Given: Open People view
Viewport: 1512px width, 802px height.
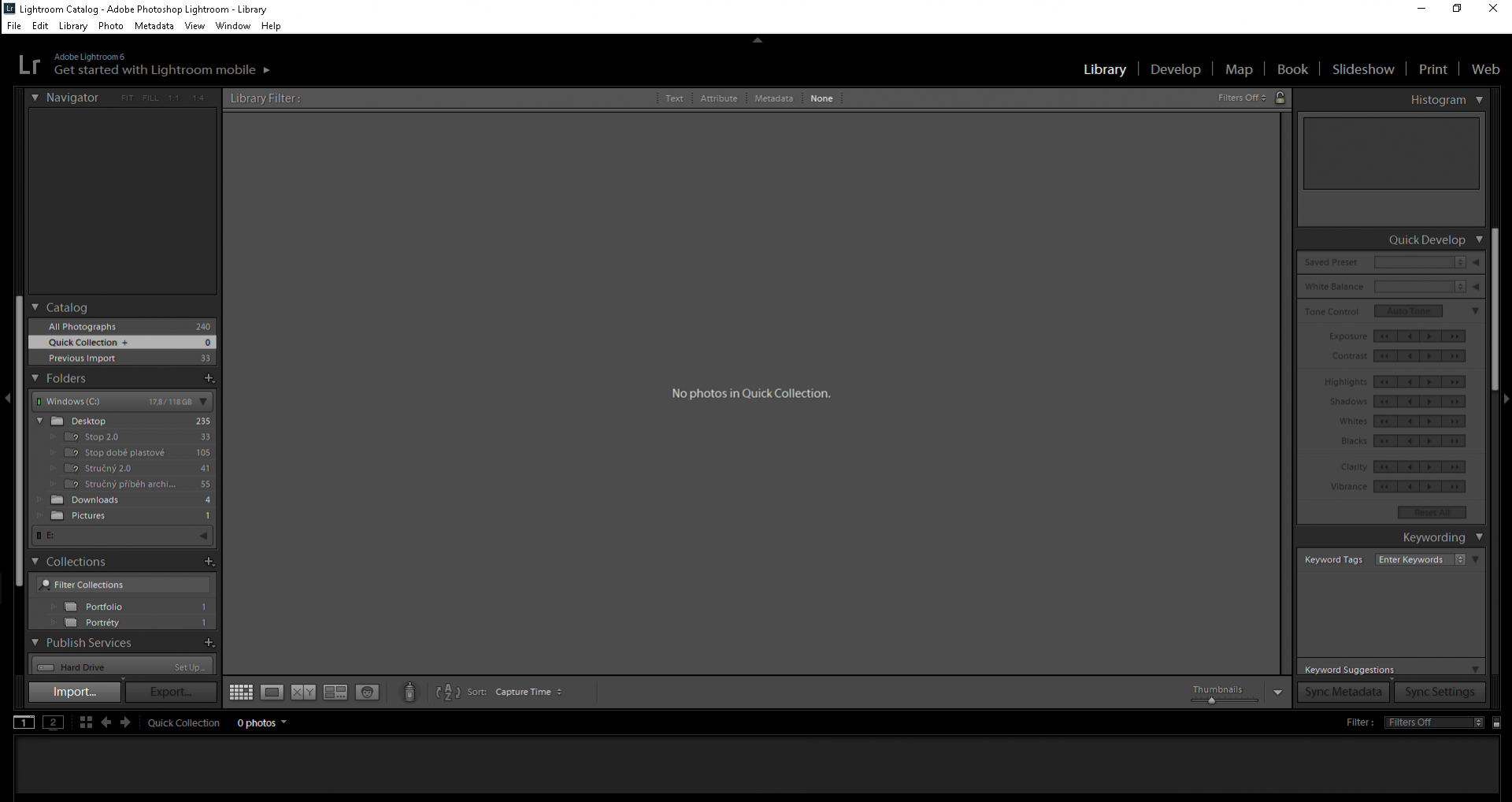Looking at the screenshot, I should click(x=367, y=692).
